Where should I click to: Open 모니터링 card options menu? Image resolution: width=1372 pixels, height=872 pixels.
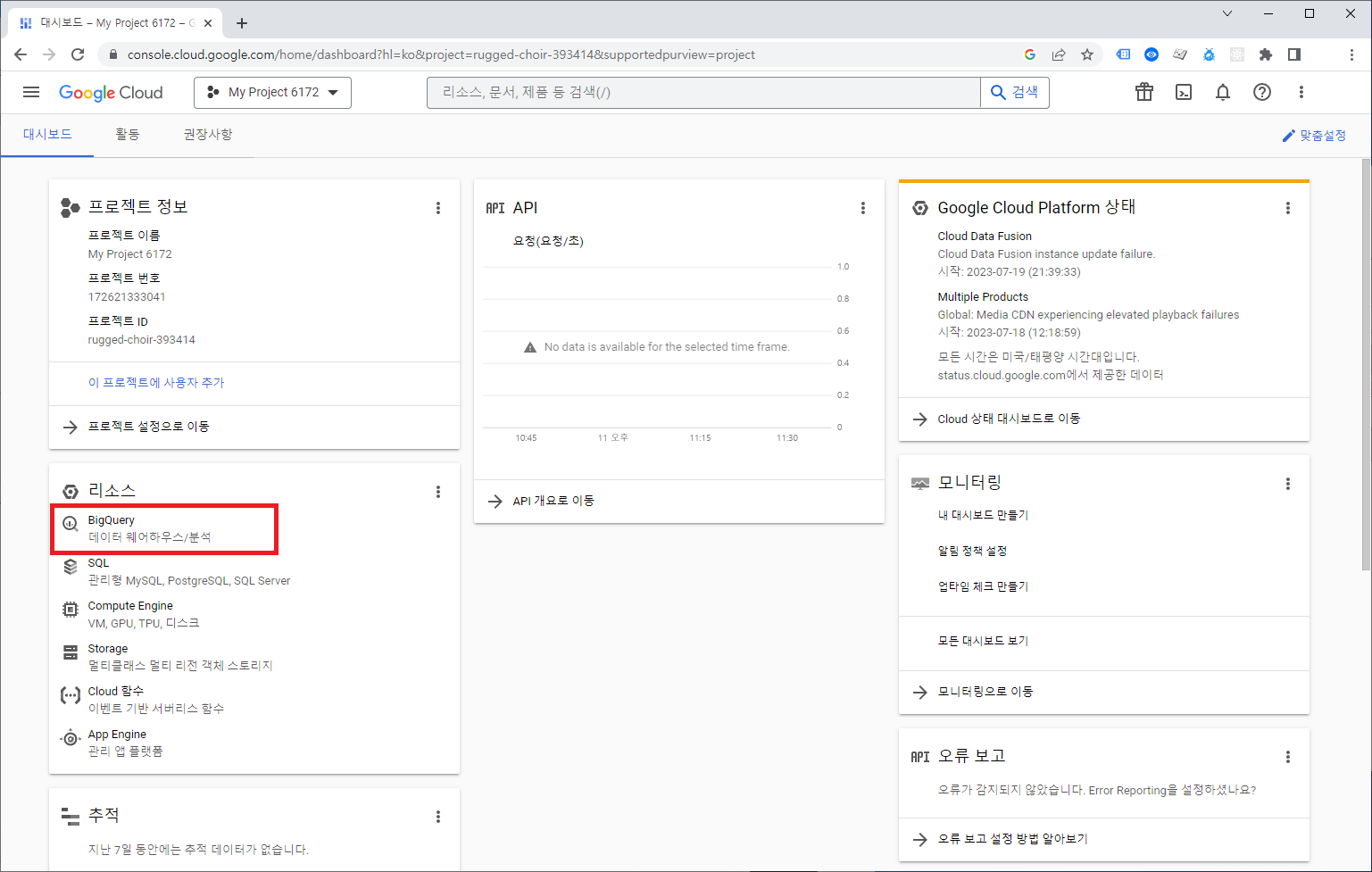1288,484
